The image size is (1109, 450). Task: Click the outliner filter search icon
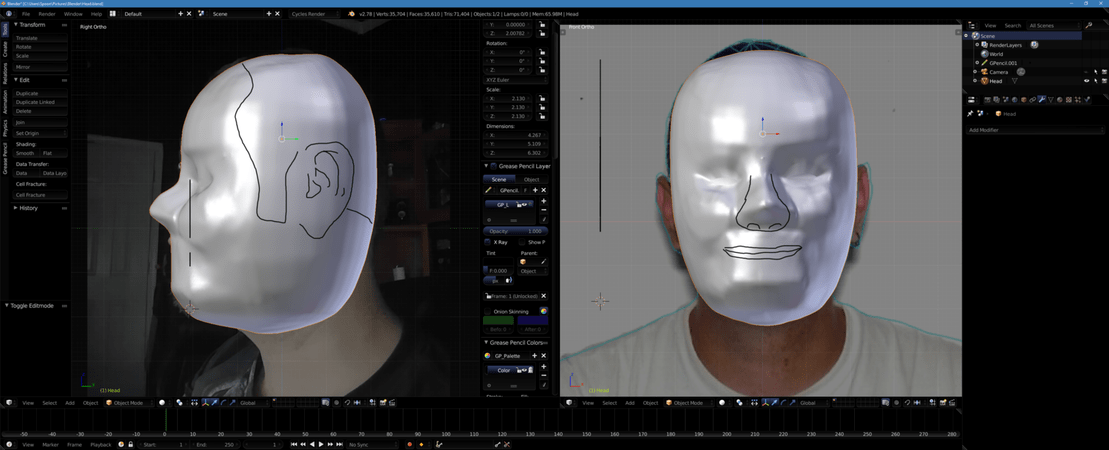[1089, 25]
